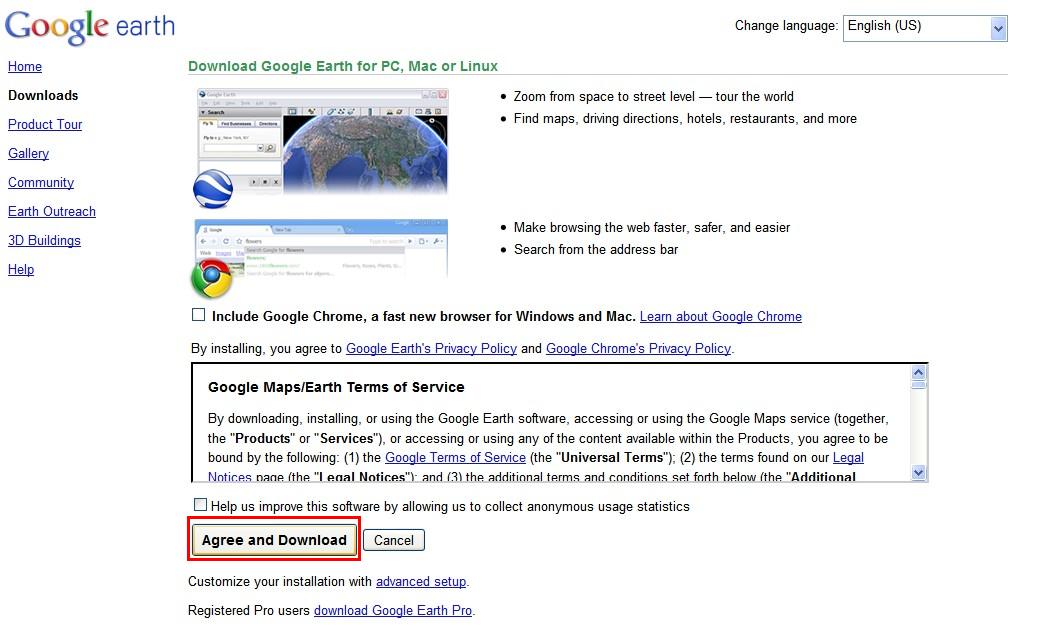Open the Gallery link in sidebar
This screenshot has width=1042, height=644.
(x=29, y=154)
